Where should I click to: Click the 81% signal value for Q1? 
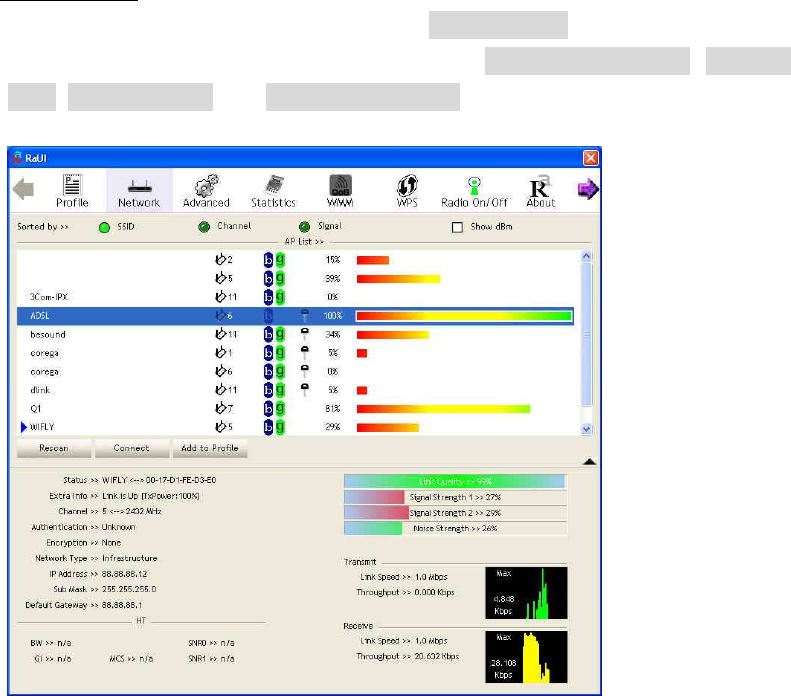332,409
